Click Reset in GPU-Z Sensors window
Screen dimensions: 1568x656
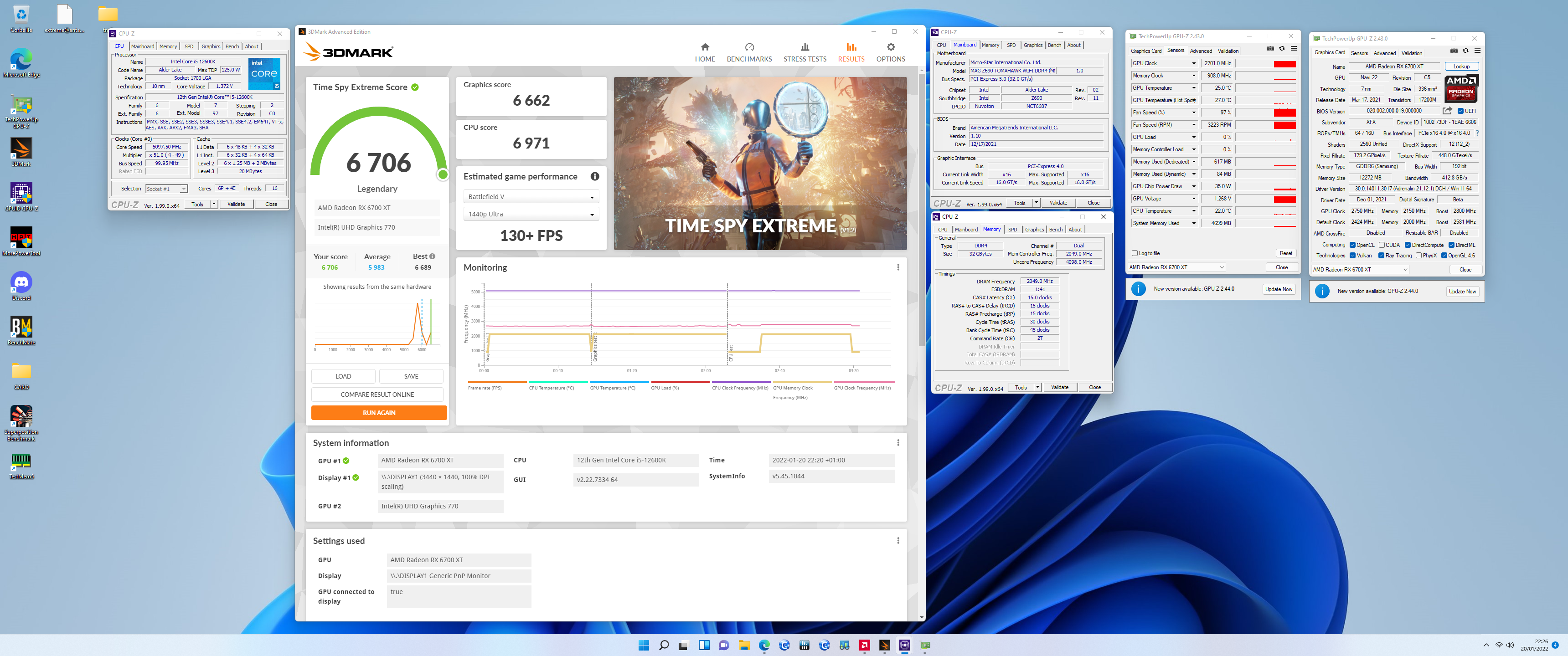tap(1285, 253)
